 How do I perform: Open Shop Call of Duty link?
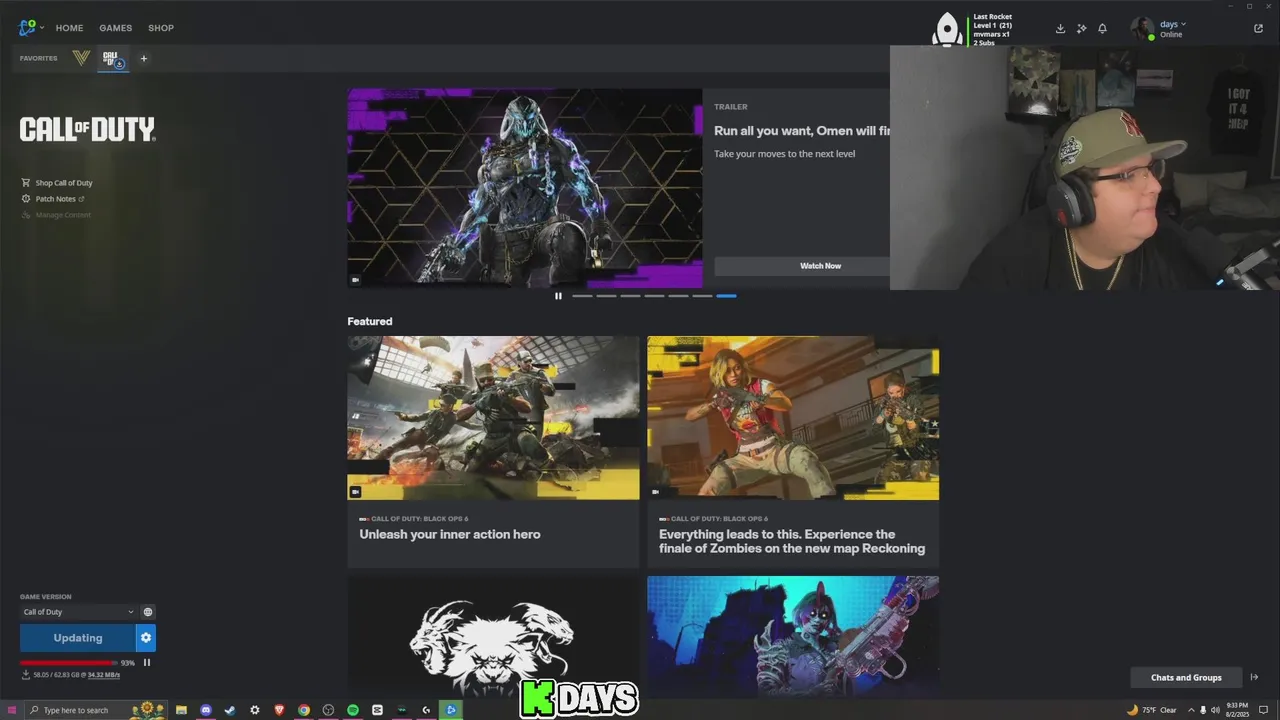57,183
